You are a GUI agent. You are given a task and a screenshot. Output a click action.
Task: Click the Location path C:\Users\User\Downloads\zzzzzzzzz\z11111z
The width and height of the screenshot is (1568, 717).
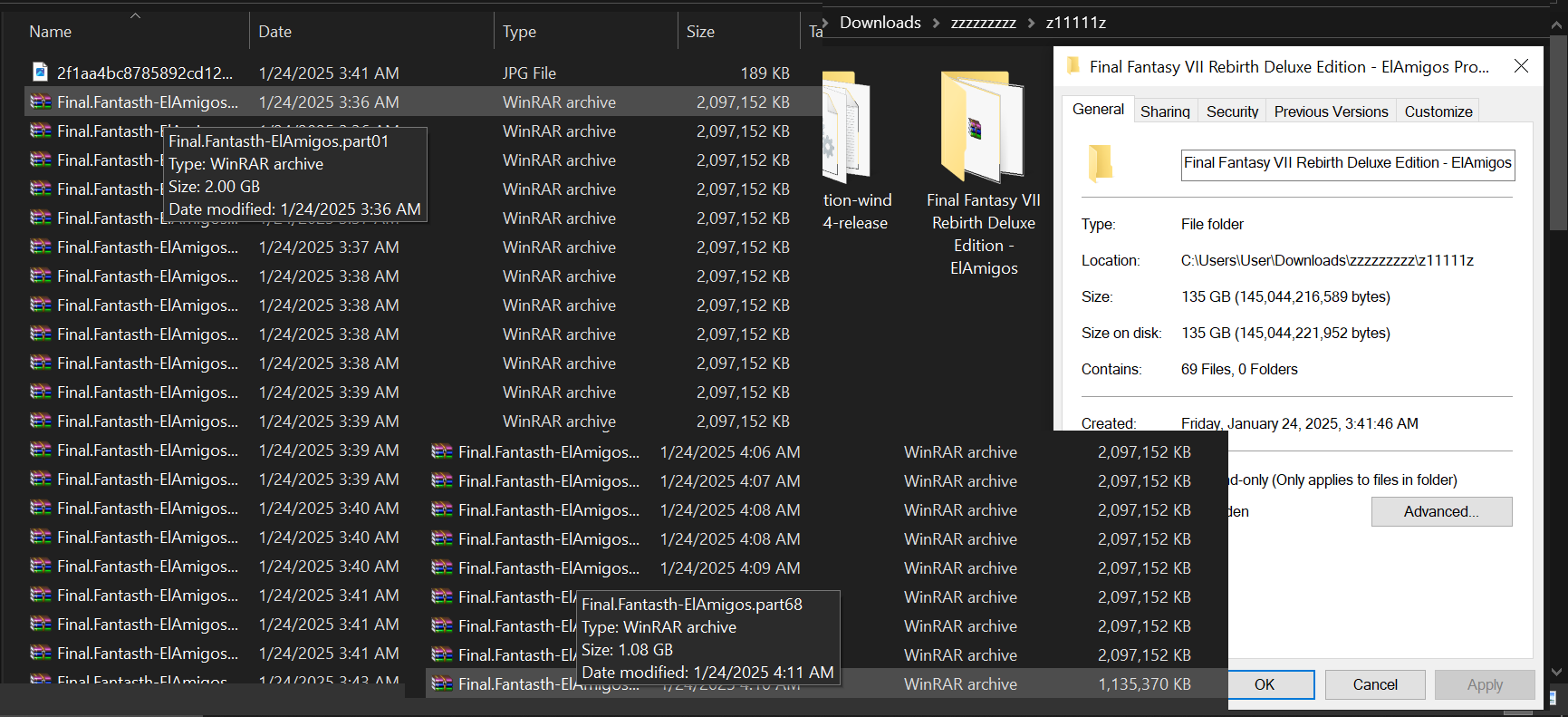(1327, 260)
